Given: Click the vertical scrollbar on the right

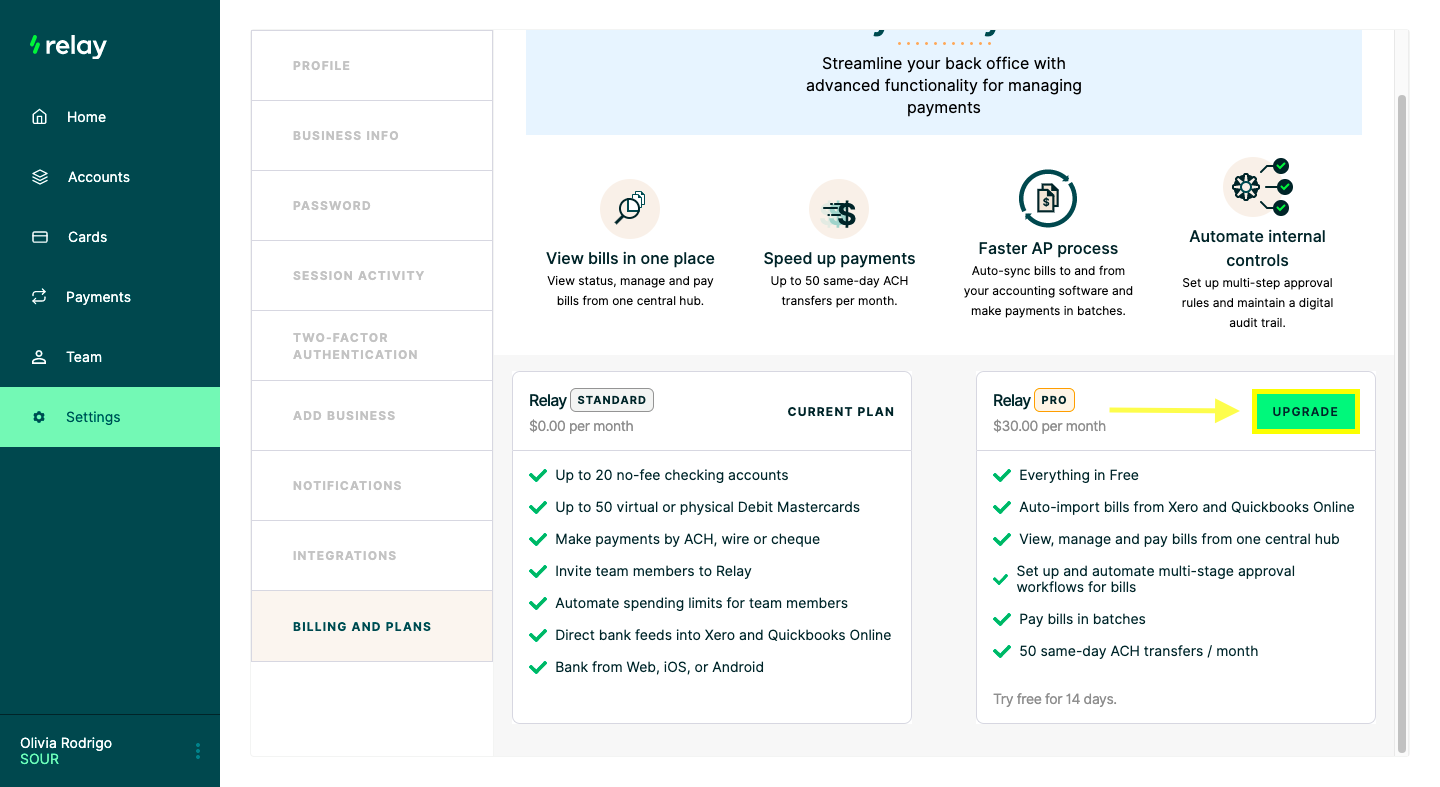Looking at the screenshot, I should coord(1402,423).
